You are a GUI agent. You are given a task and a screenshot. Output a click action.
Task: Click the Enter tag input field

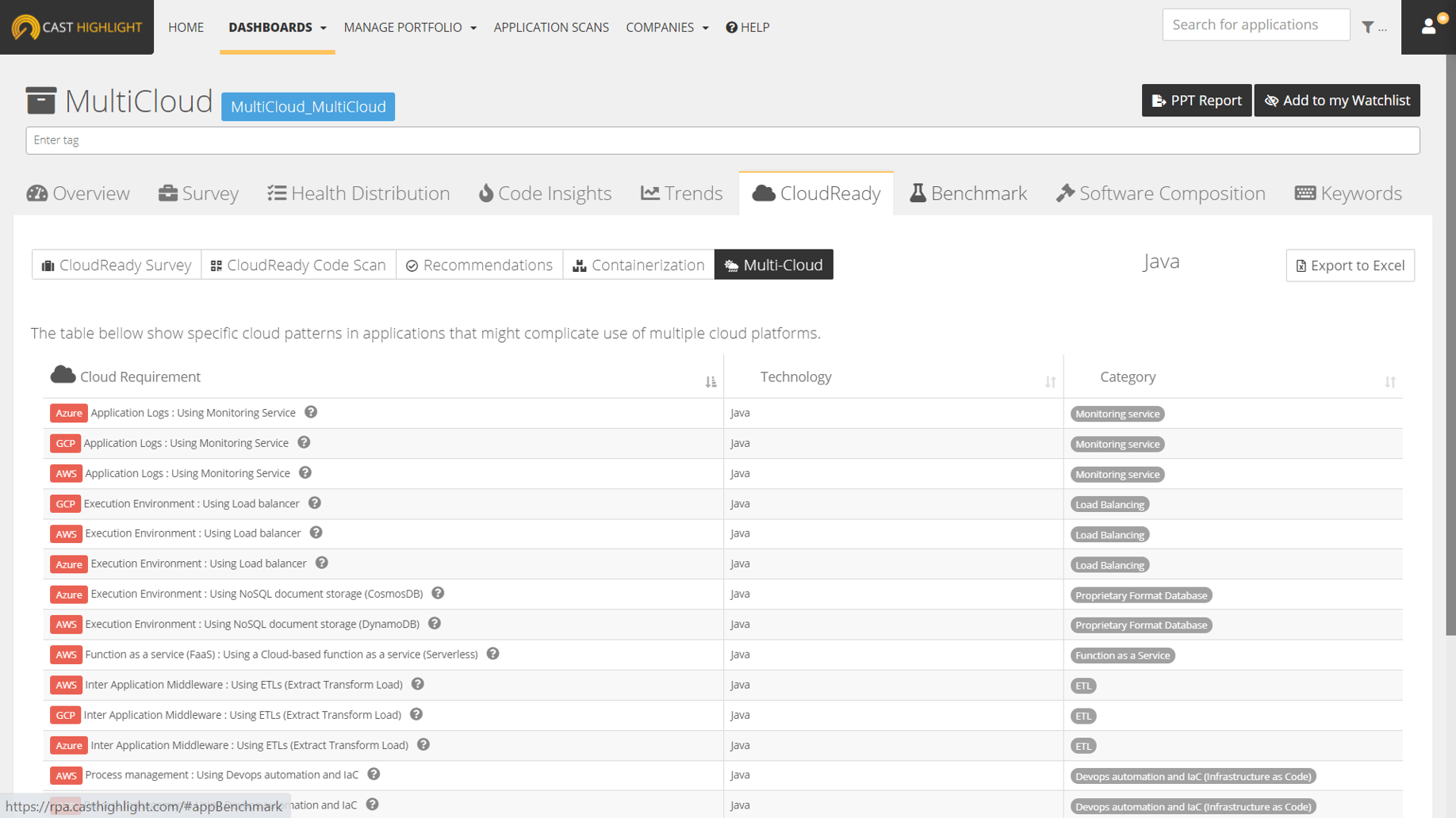722,140
